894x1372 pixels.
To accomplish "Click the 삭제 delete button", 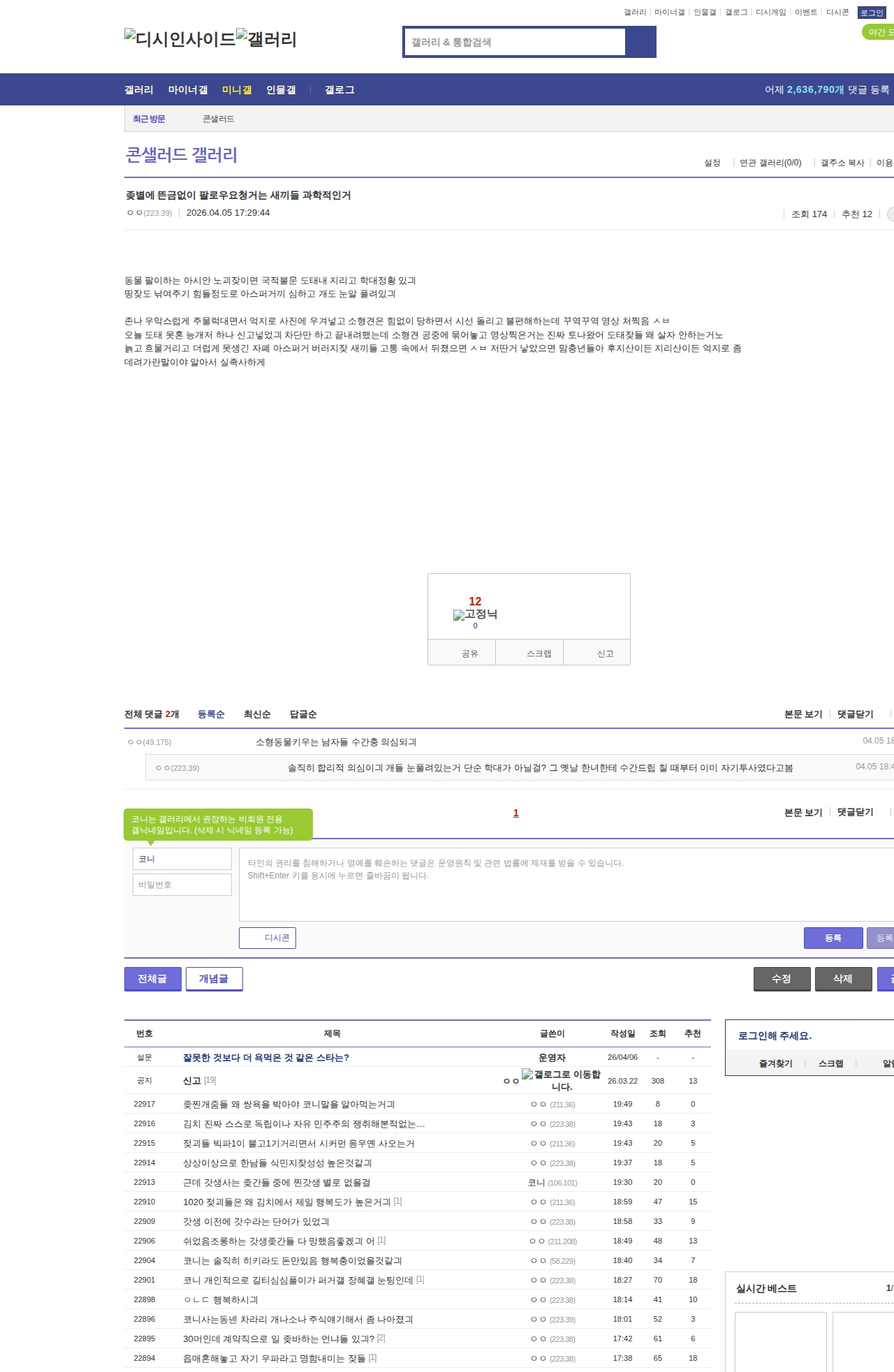I will [x=843, y=979].
